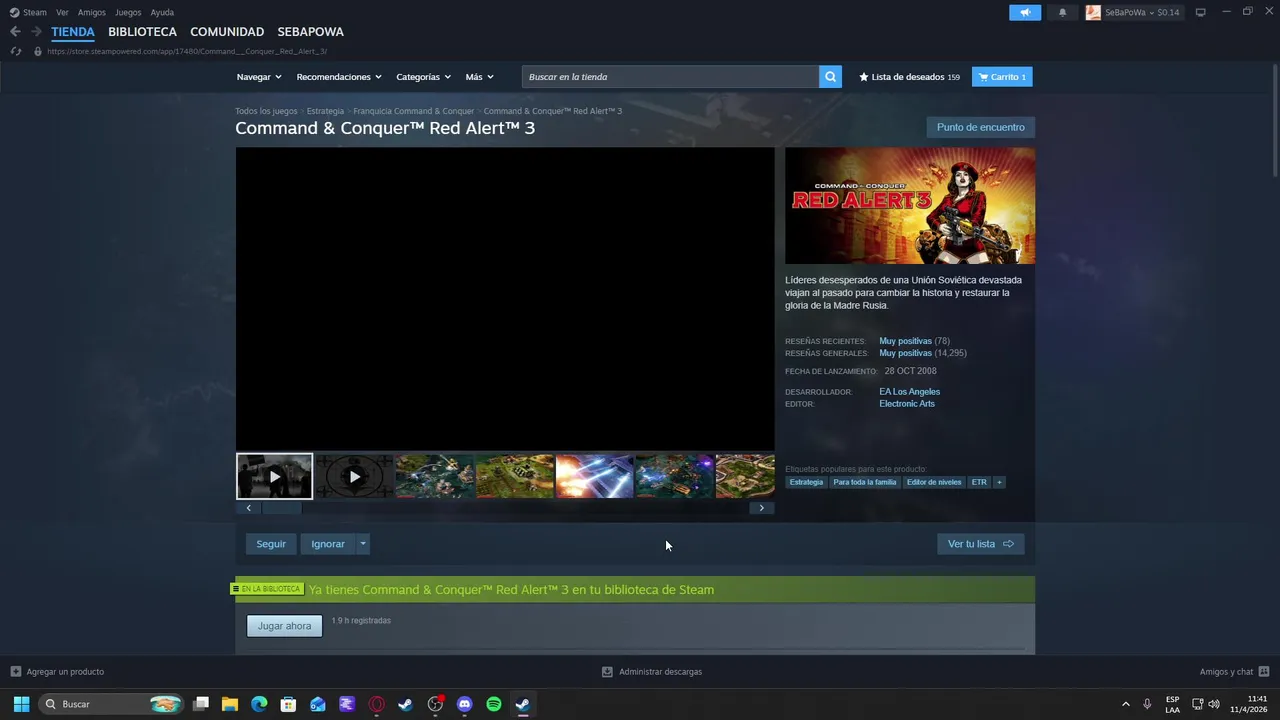
Task: Click the Seguir button
Action: coord(271,544)
